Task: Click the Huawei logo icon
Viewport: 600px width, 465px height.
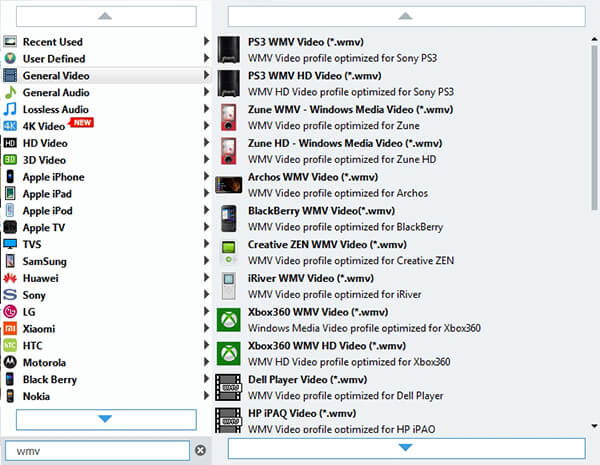Action: 10,278
